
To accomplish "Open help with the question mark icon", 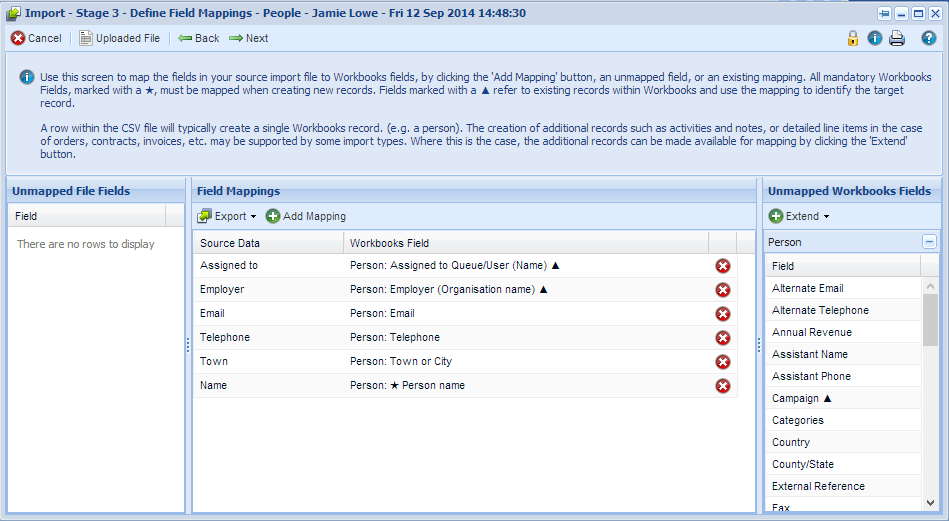I will 928,38.
